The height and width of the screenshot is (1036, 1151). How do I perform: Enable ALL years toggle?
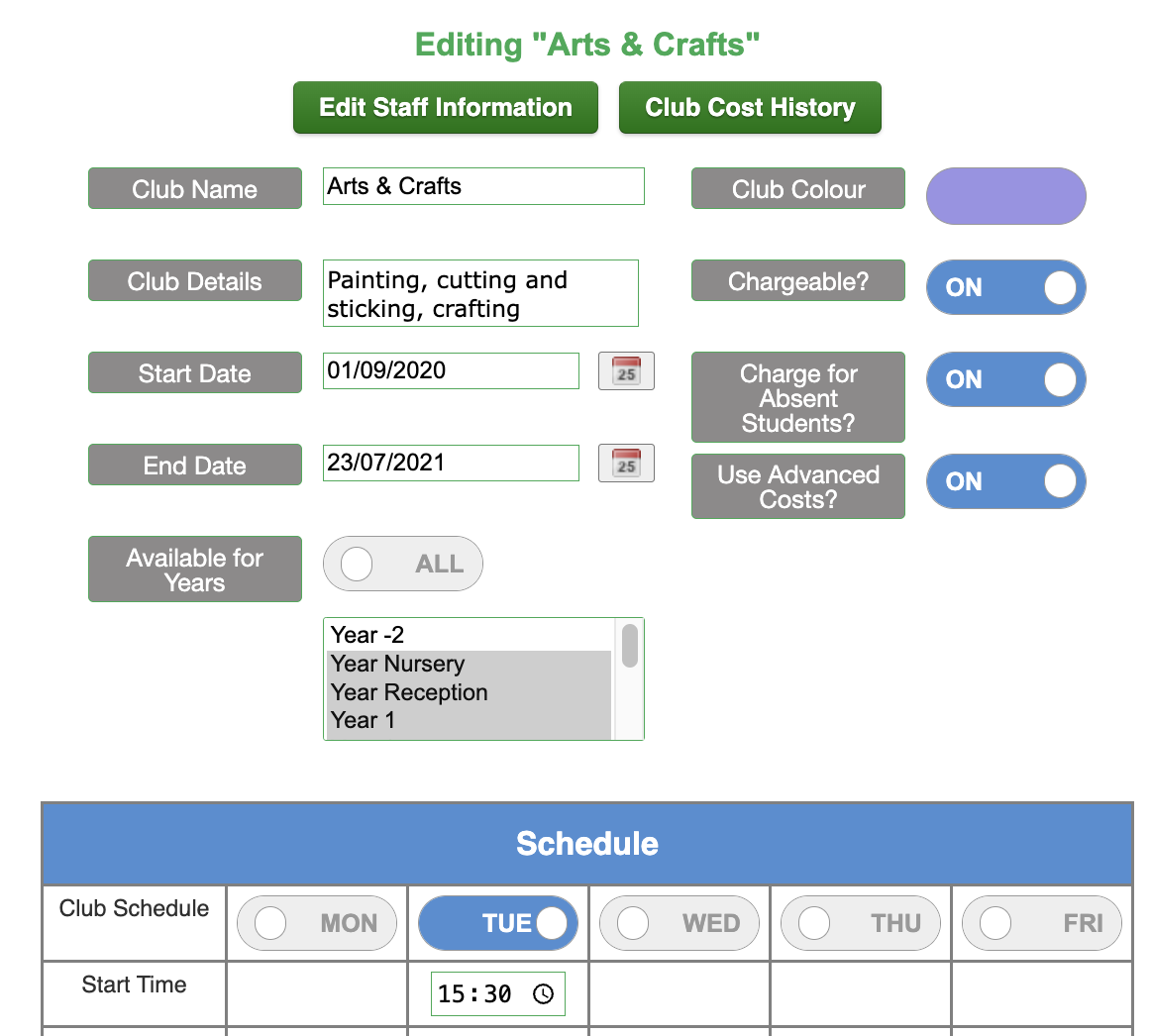pyautogui.click(x=403, y=564)
